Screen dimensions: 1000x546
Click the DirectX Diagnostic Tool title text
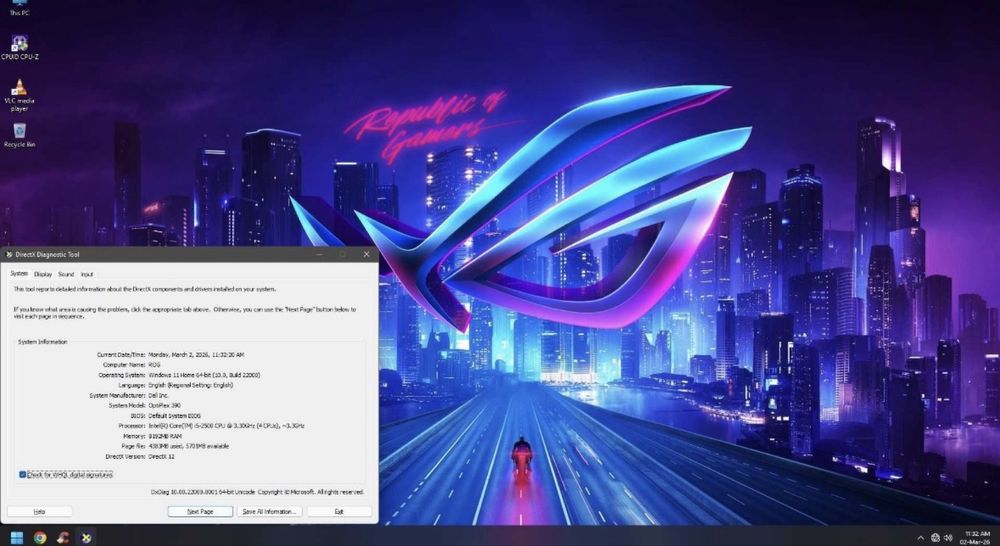coord(48,255)
